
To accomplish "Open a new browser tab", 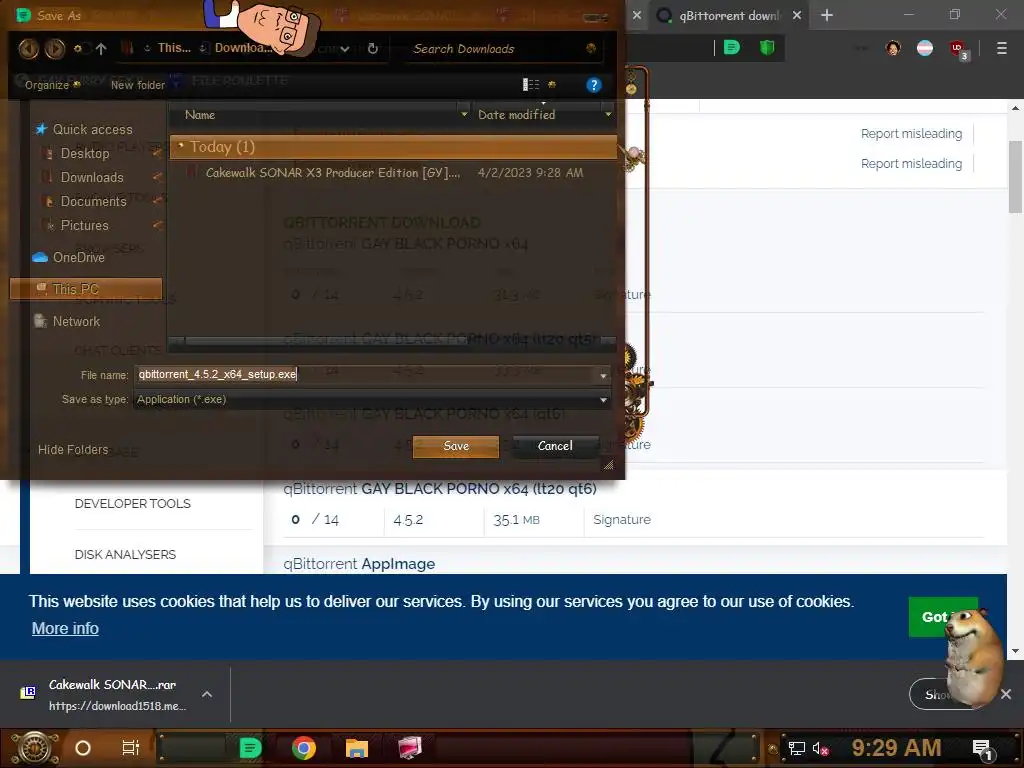I will (x=827, y=15).
